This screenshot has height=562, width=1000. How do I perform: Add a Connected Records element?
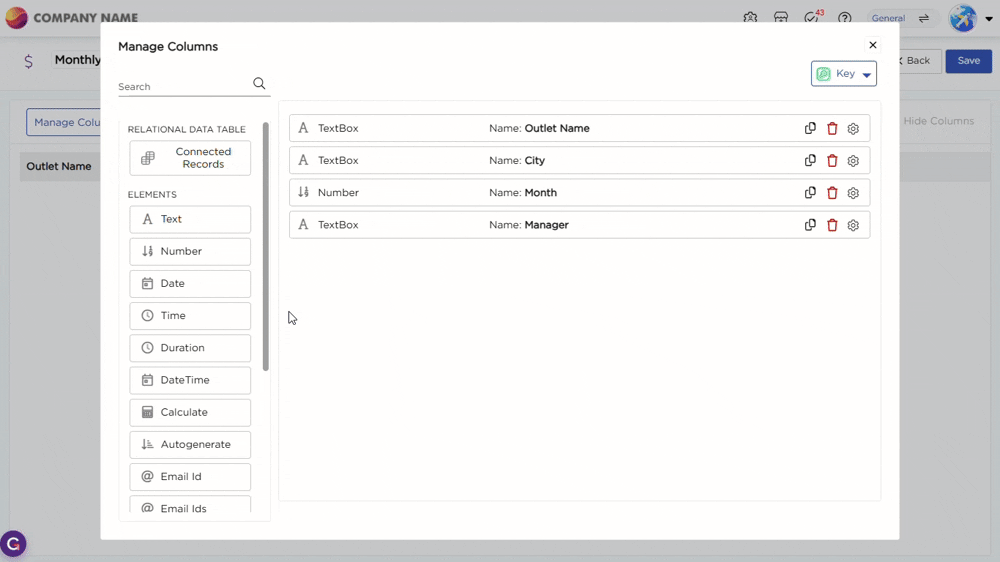pyautogui.click(x=190, y=158)
